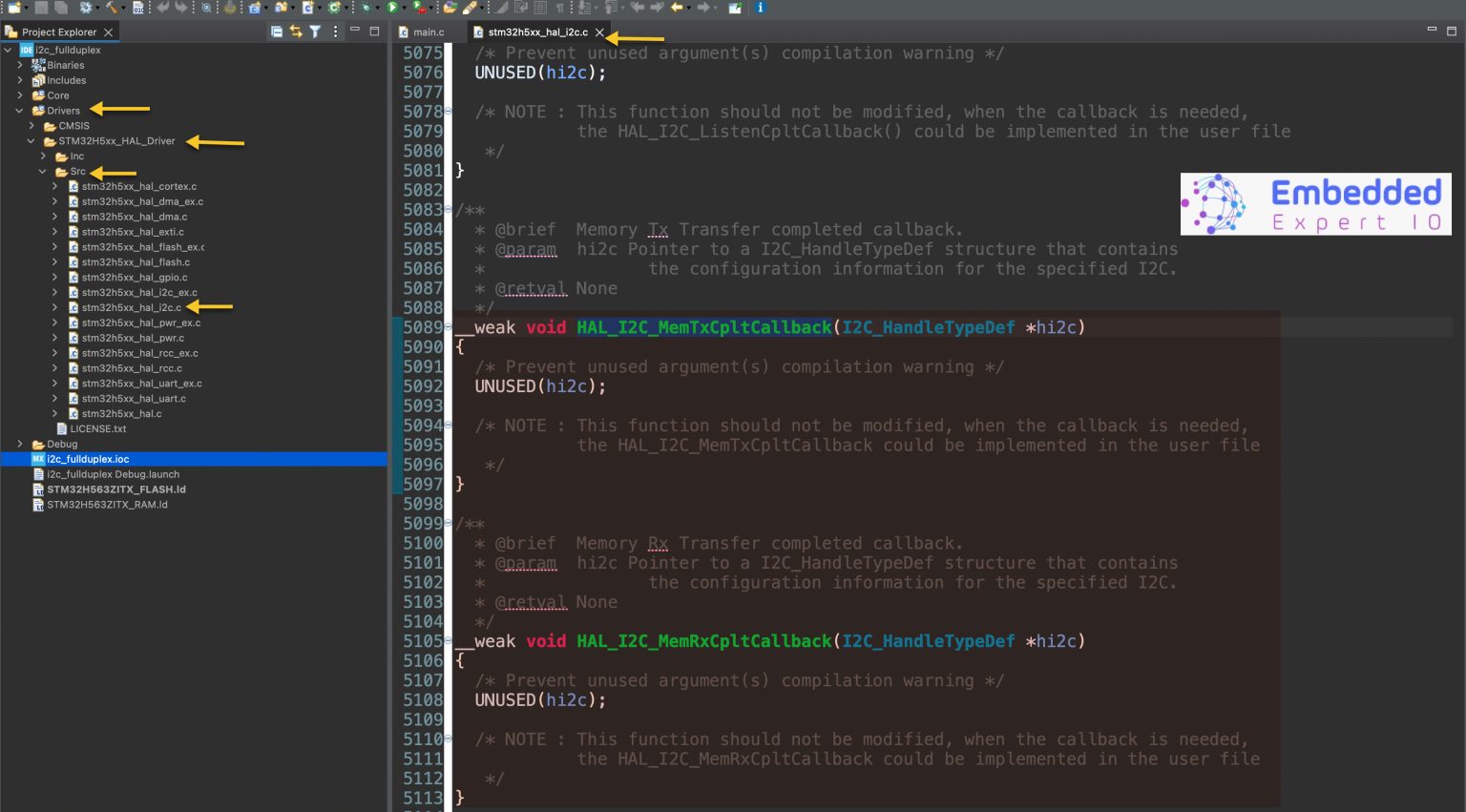Open search using the magnifier toolbar icon
The height and width of the screenshot is (812, 1466).
click(x=205, y=9)
